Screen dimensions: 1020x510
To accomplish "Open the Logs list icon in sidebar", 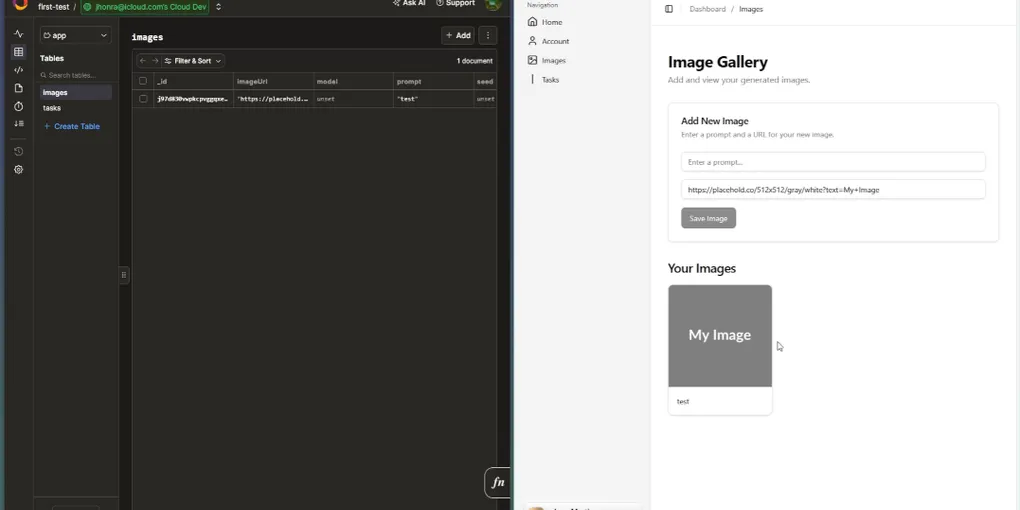I will point(18,124).
